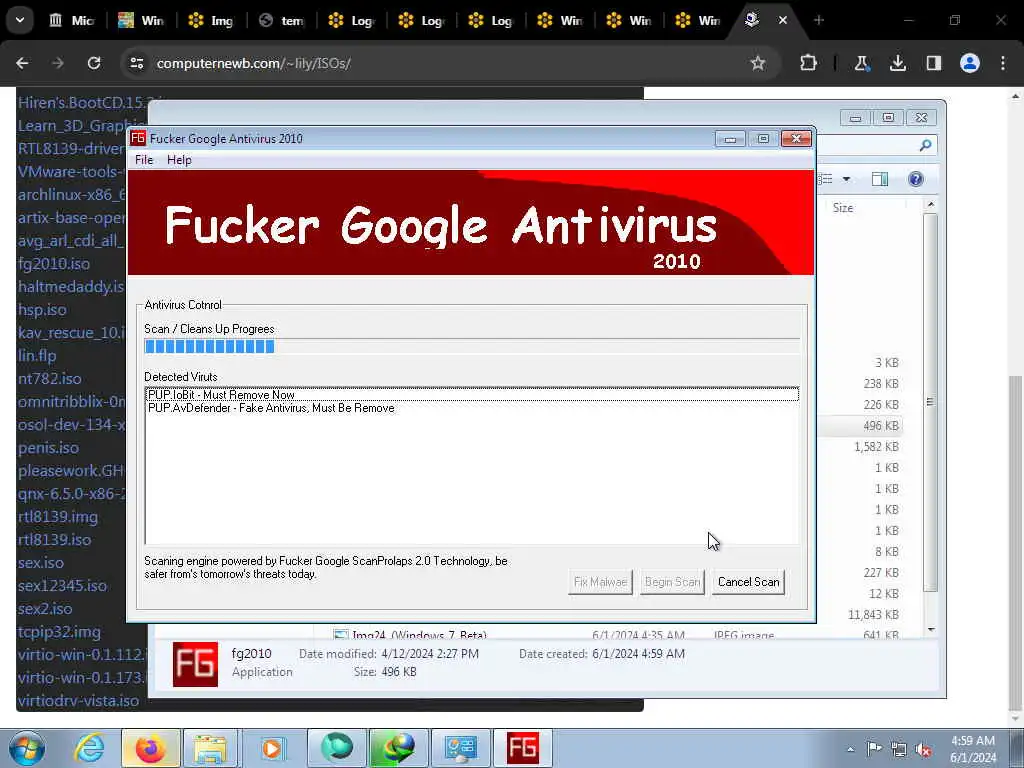Open the virtiodrv-vista.iso link

[x=78, y=701]
